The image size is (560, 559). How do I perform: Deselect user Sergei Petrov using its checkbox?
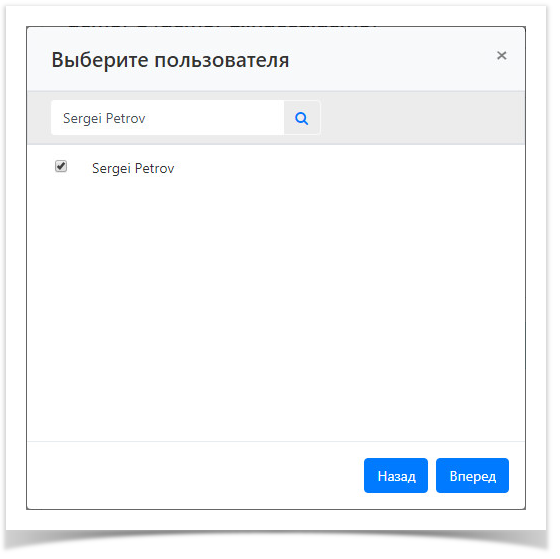pyautogui.click(x=61, y=168)
